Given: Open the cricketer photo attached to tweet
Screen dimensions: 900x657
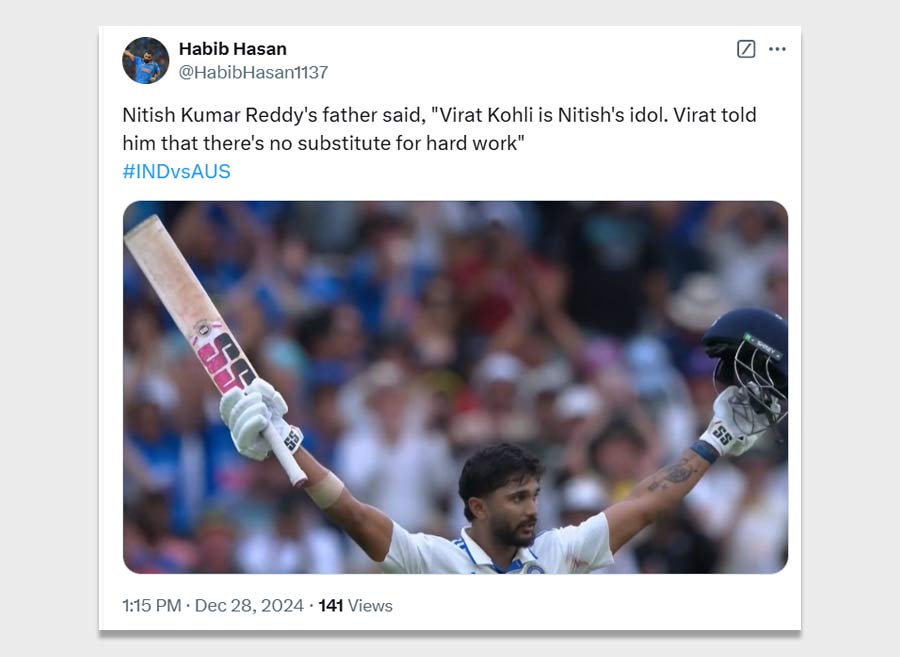Looking at the screenshot, I should point(455,387).
